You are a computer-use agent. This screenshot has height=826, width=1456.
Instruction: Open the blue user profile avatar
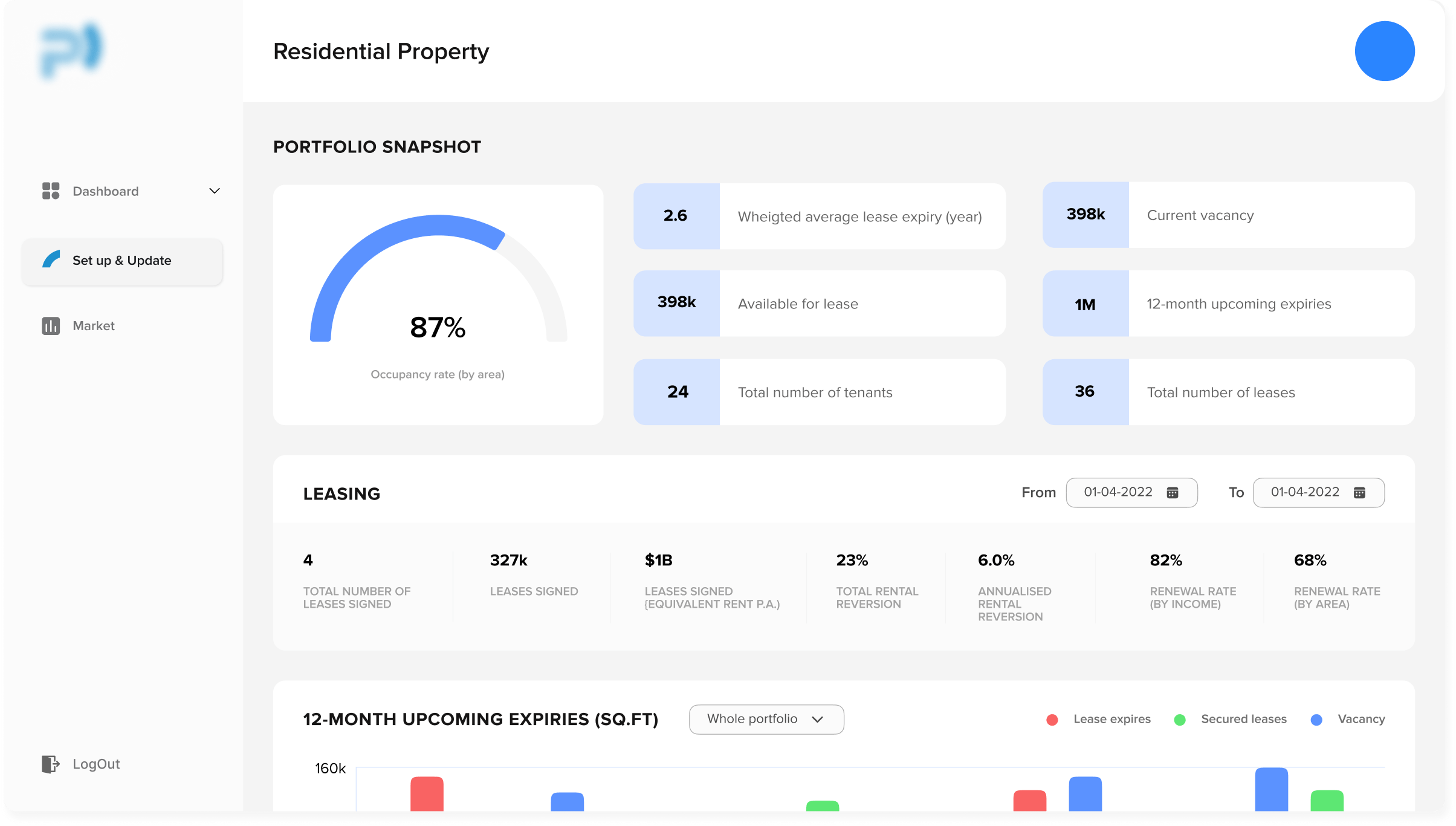[x=1384, y=51]
